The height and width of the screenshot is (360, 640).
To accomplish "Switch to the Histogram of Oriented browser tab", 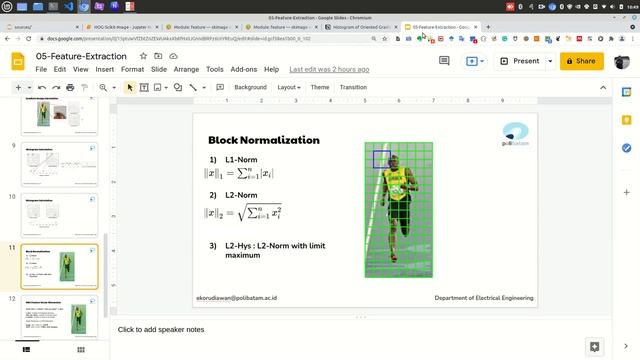I will (x=361, y=27).
